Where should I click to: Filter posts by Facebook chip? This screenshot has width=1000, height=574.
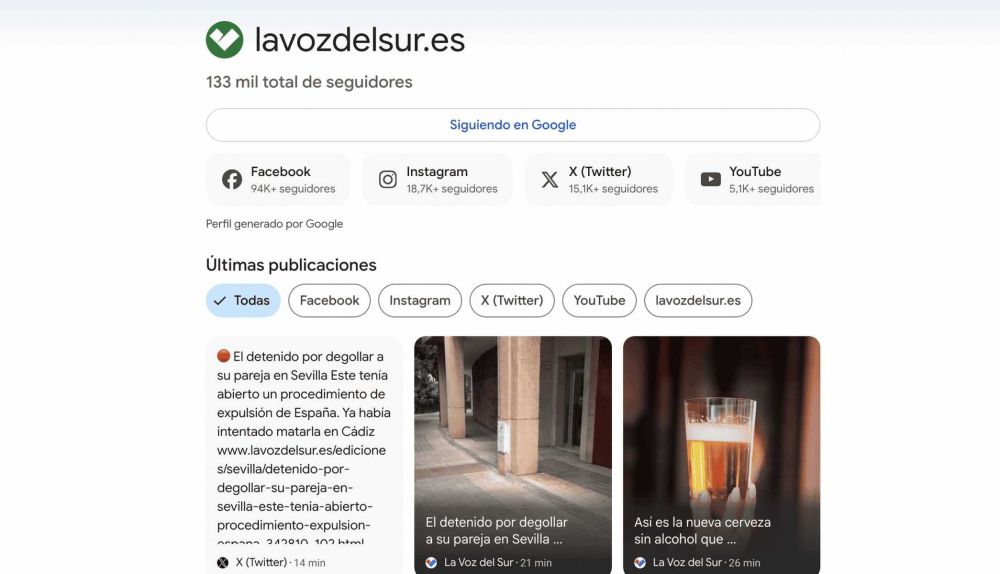pyautogui.click(x=329, y=300)
